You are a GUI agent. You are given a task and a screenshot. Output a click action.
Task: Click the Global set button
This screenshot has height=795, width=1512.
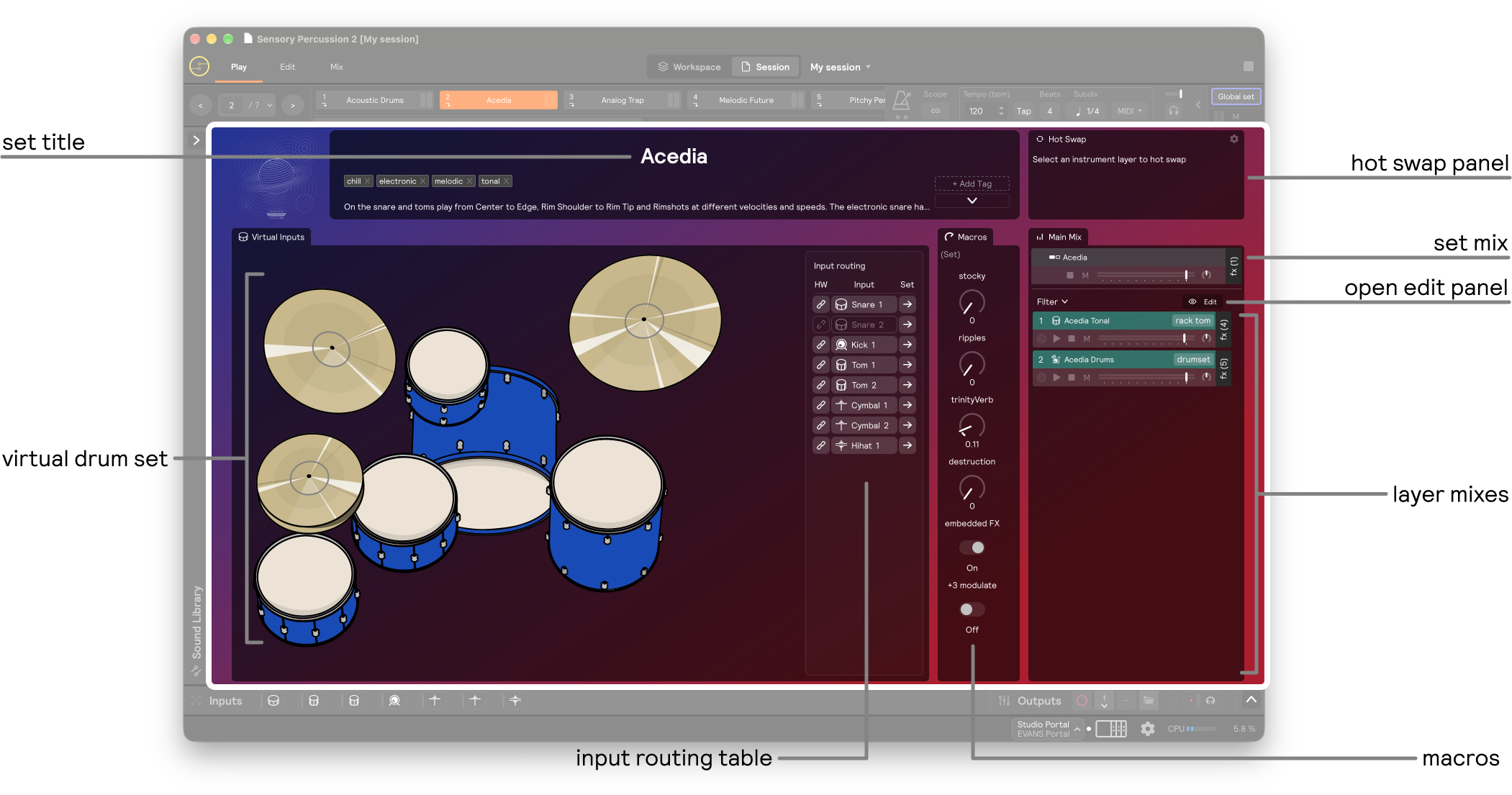pos(1236,96)
